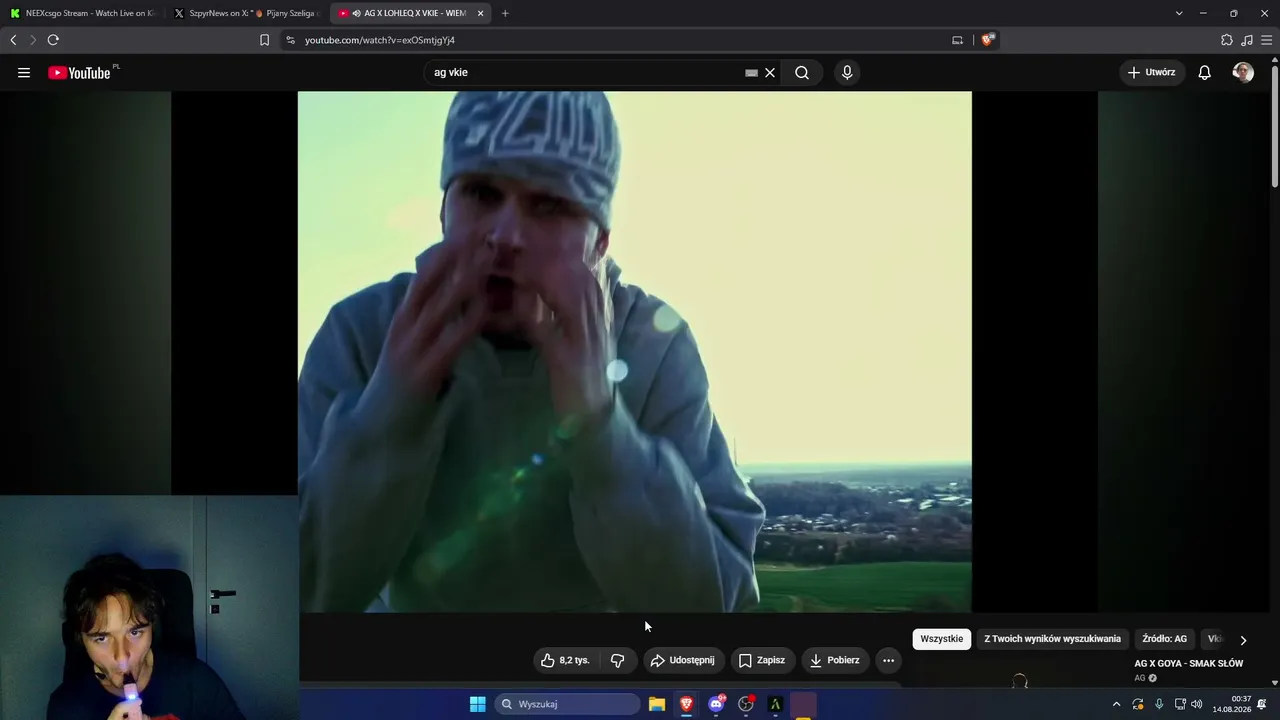The image size is (1280, 720).
Task: Open the YouTube hamburger guide menu
Action: tap(24, 72)
